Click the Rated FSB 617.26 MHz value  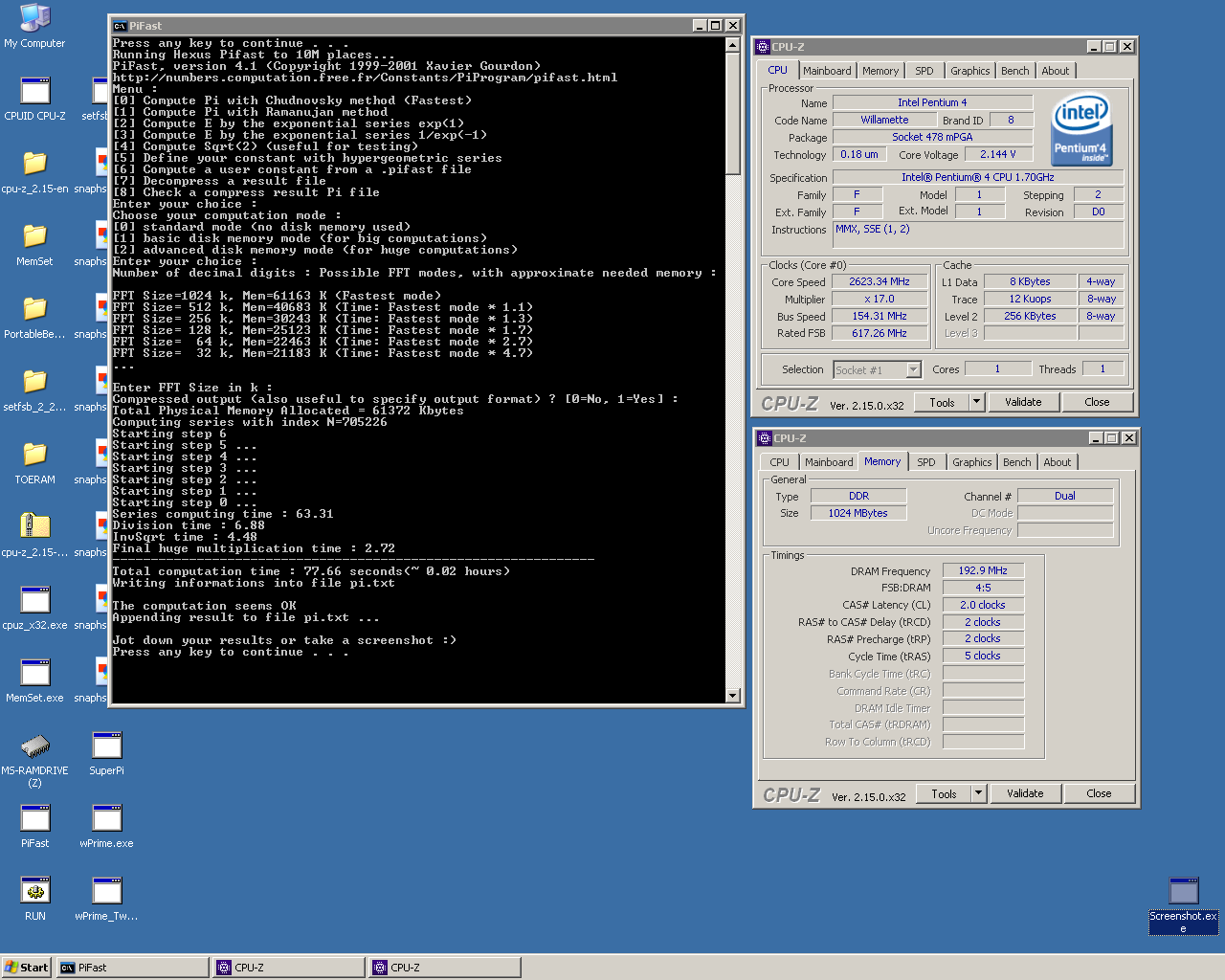[x=880, y=334]
